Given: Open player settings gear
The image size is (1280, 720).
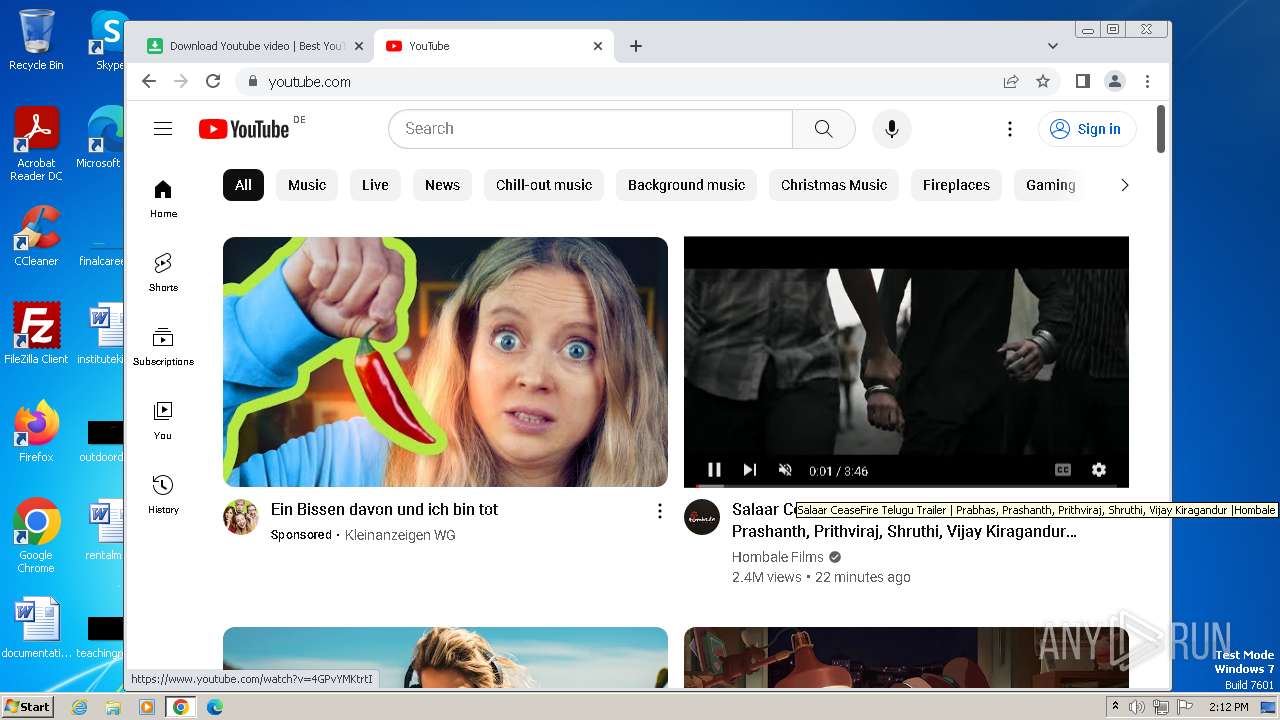Looking at the screenshot, I should (1099, 470).
